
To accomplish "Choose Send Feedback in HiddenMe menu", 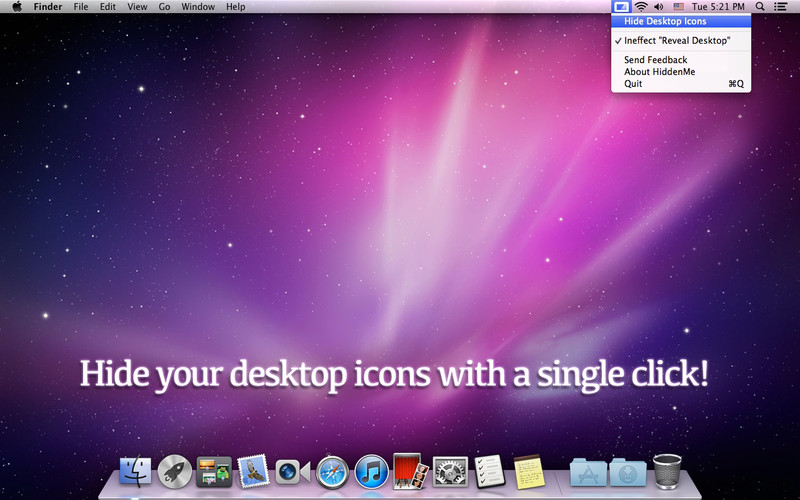I will pos(681,60).
